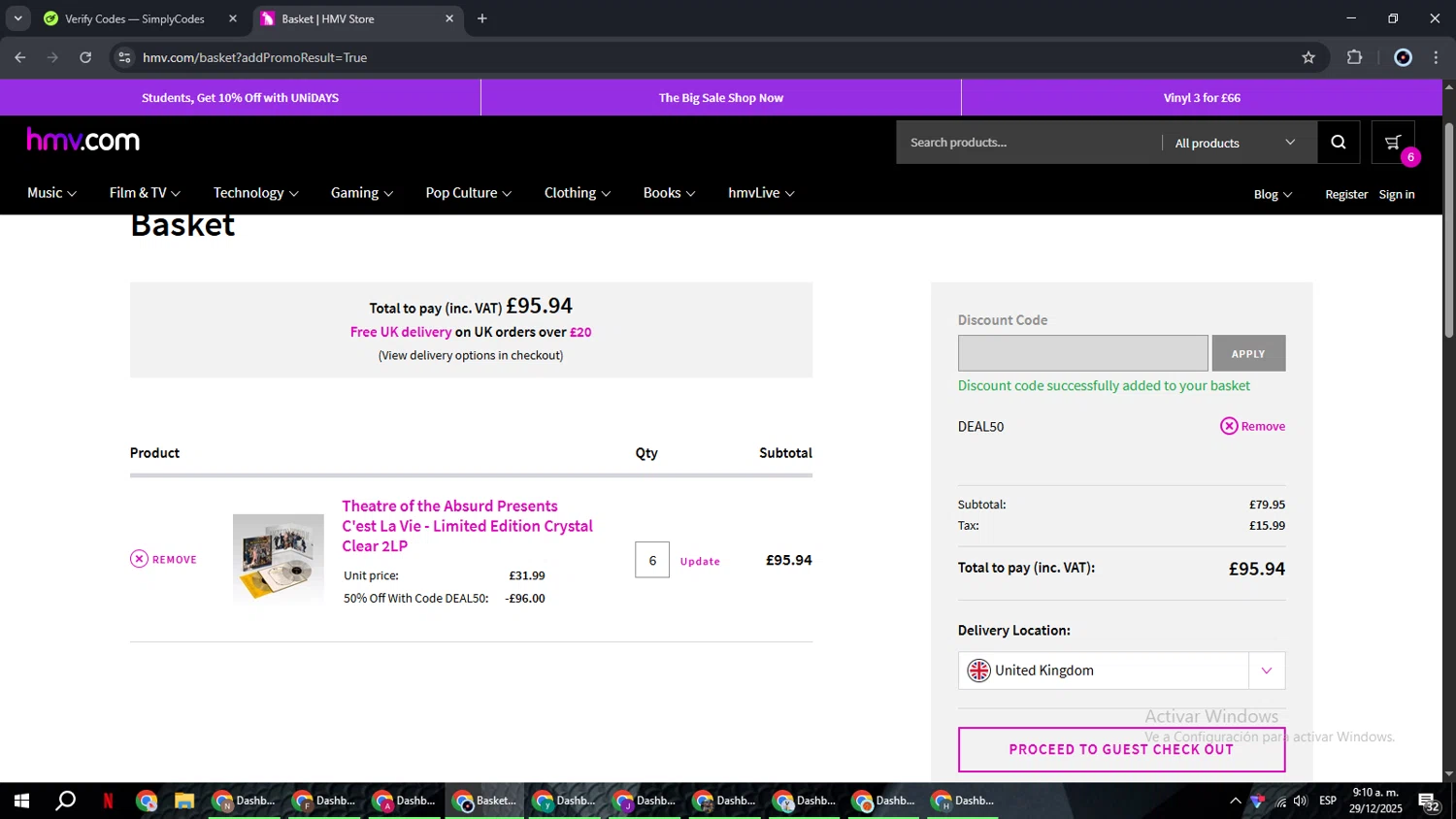Open the browser extensions puzzle icon

click(x=1355, y=57)
